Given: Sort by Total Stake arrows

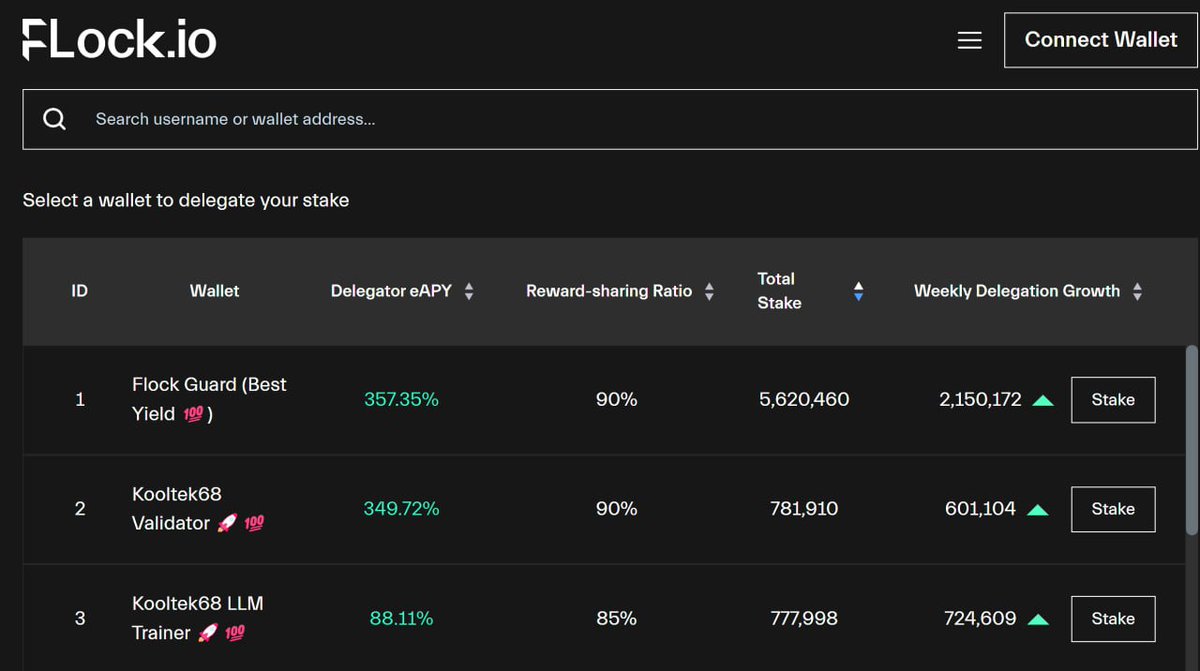Looking at the screenshot, I should point(858,292).
